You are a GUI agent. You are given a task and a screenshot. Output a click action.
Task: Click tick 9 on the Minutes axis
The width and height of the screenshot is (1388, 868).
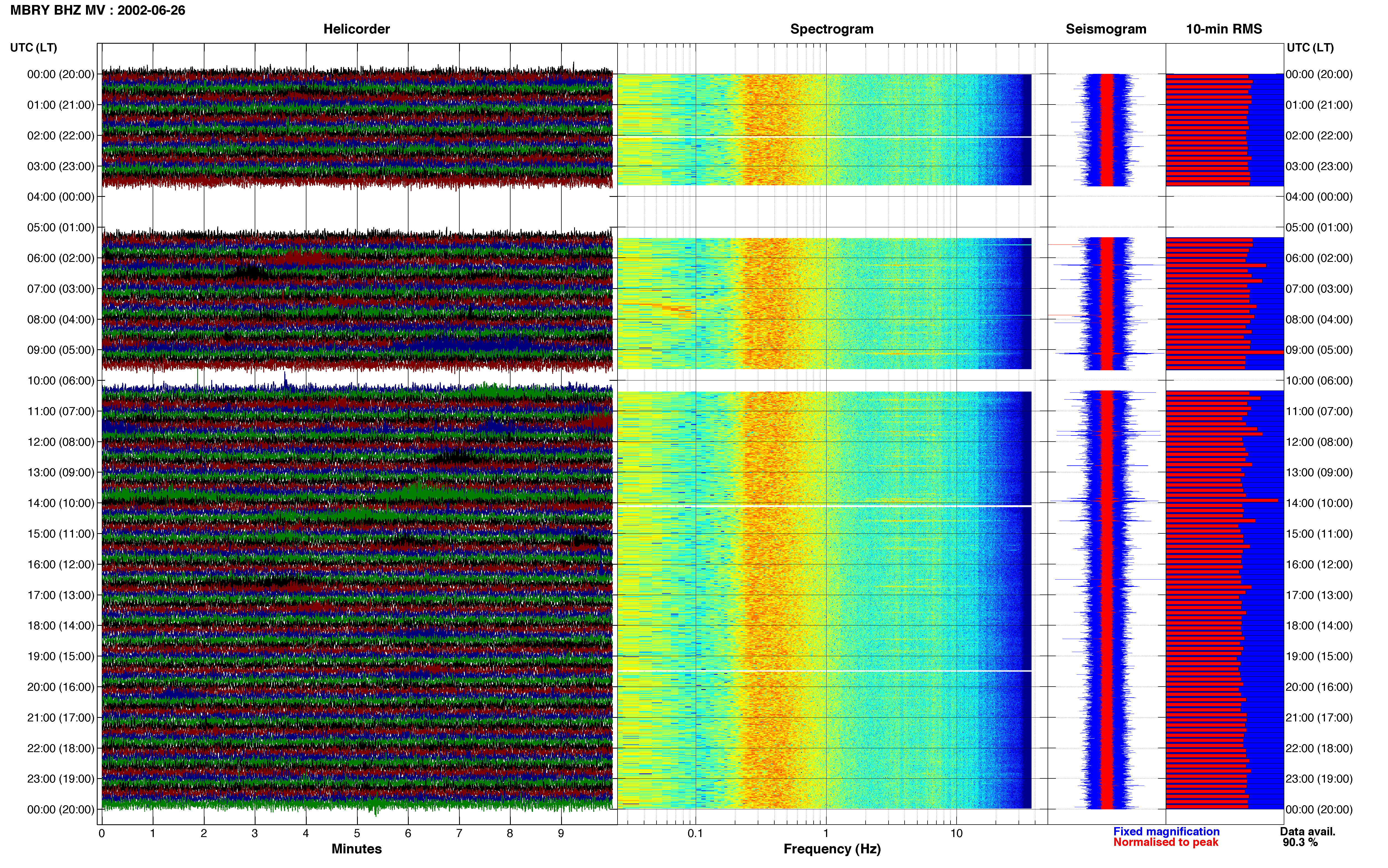pos(561,833)
